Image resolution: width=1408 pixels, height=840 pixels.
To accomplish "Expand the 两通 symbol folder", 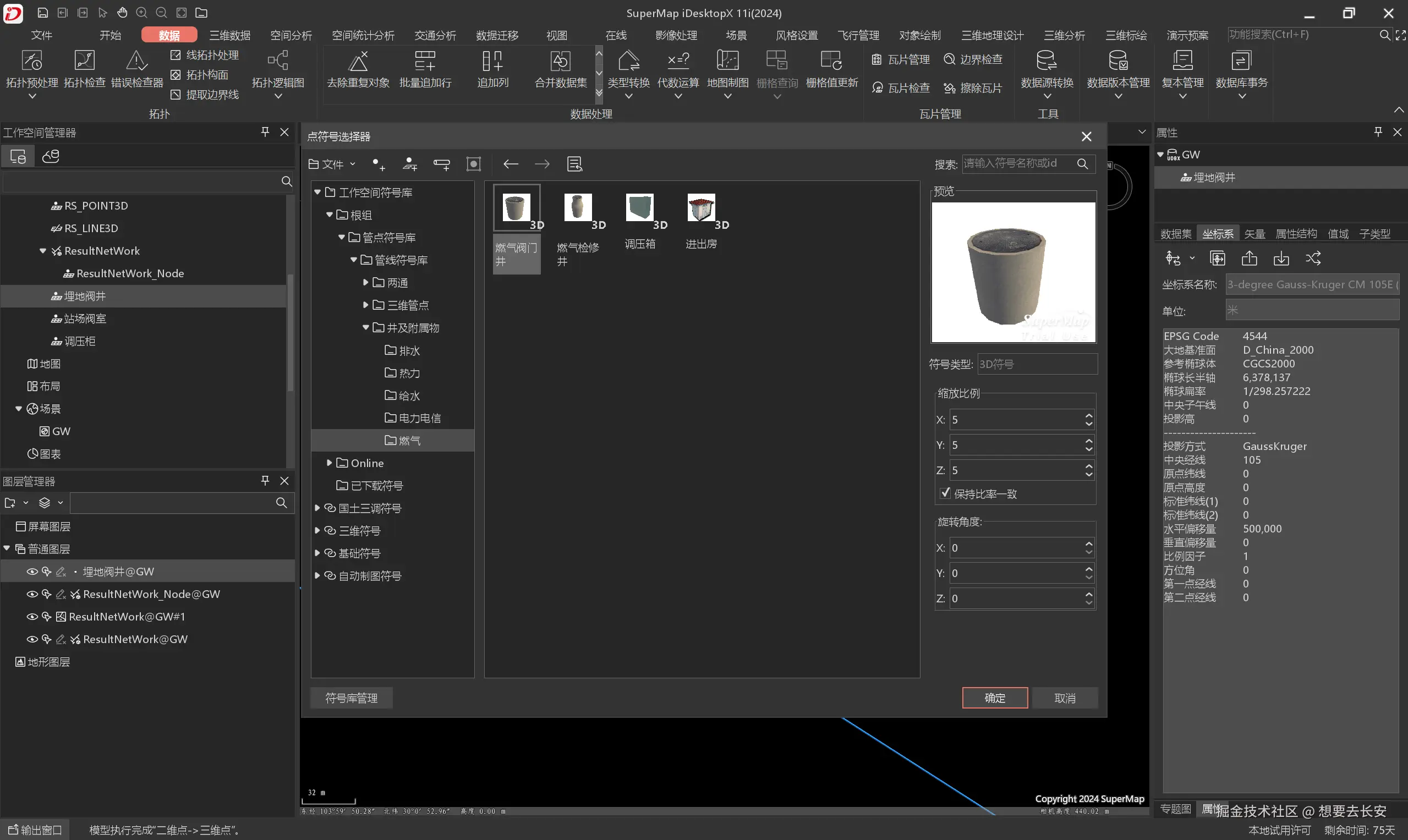I will [366, 282].
